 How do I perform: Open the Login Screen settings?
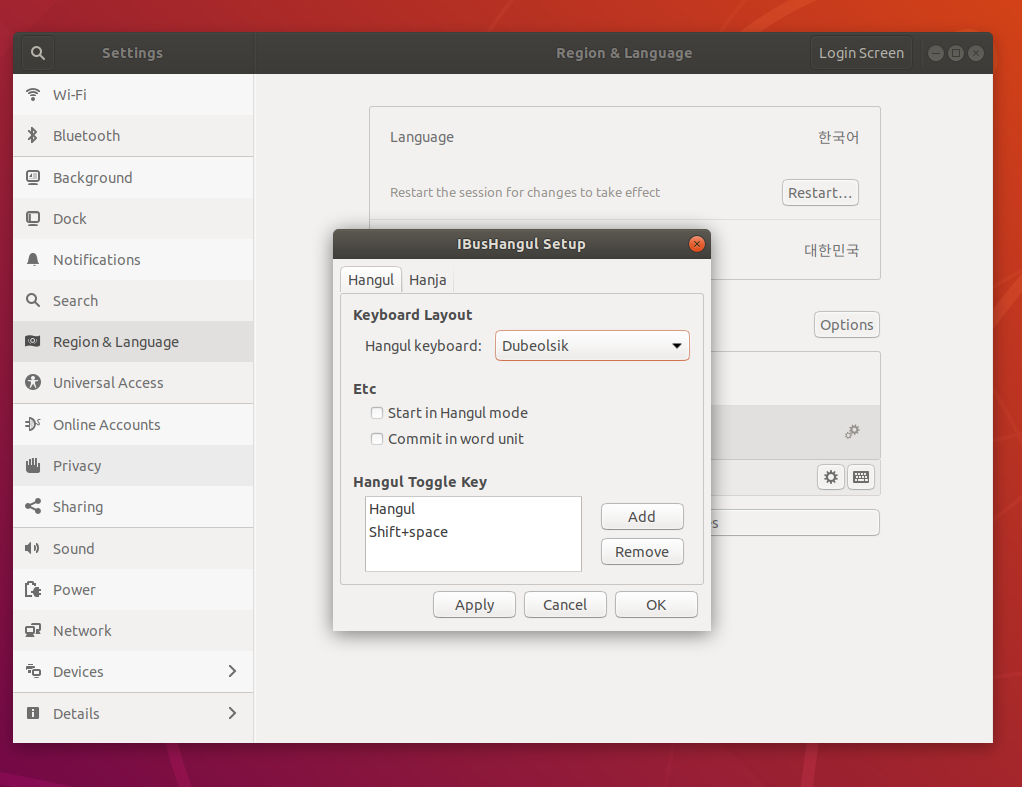[x=861, y=53]
